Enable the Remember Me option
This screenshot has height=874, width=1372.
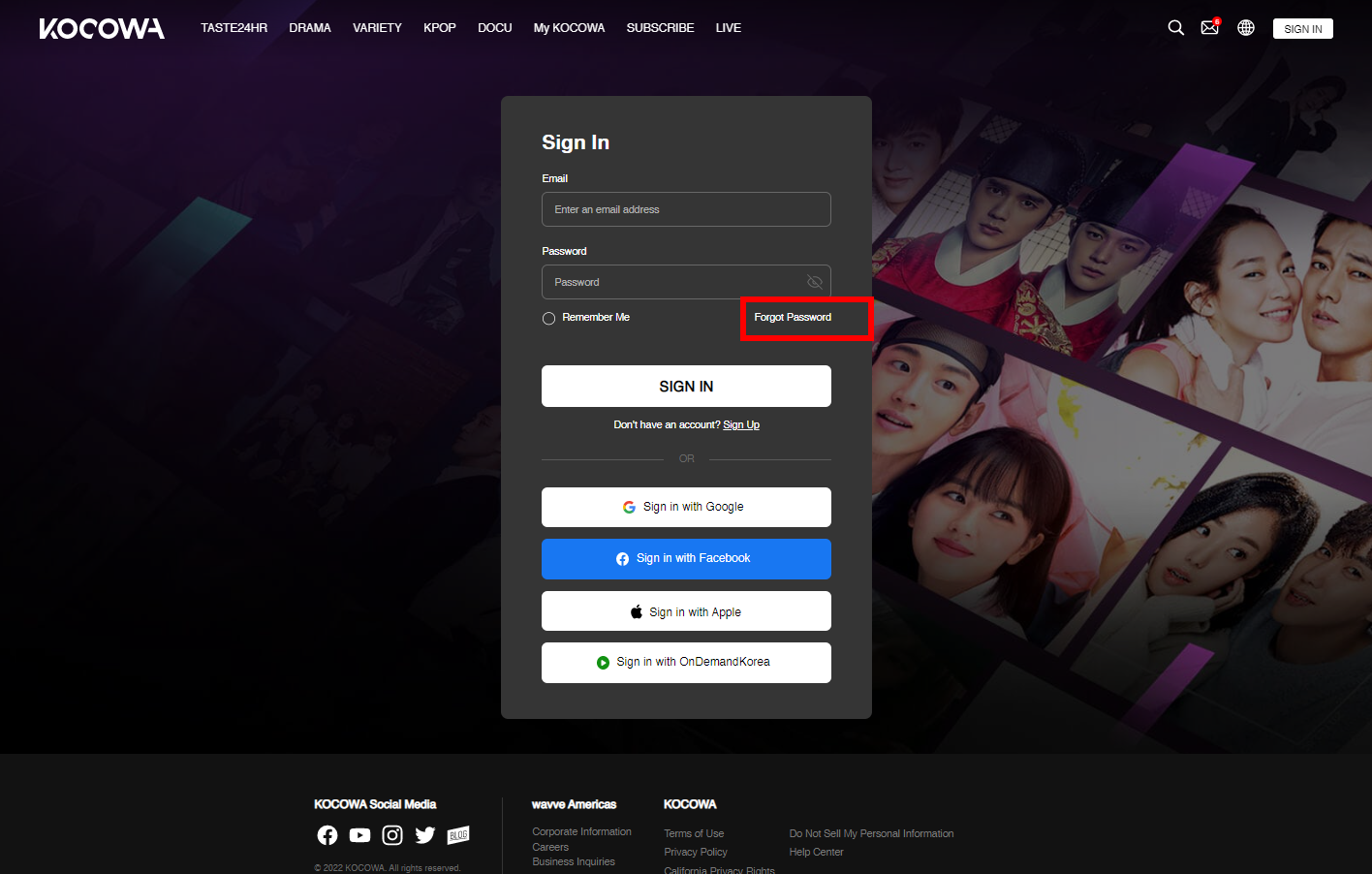click(x=548, y=318)
